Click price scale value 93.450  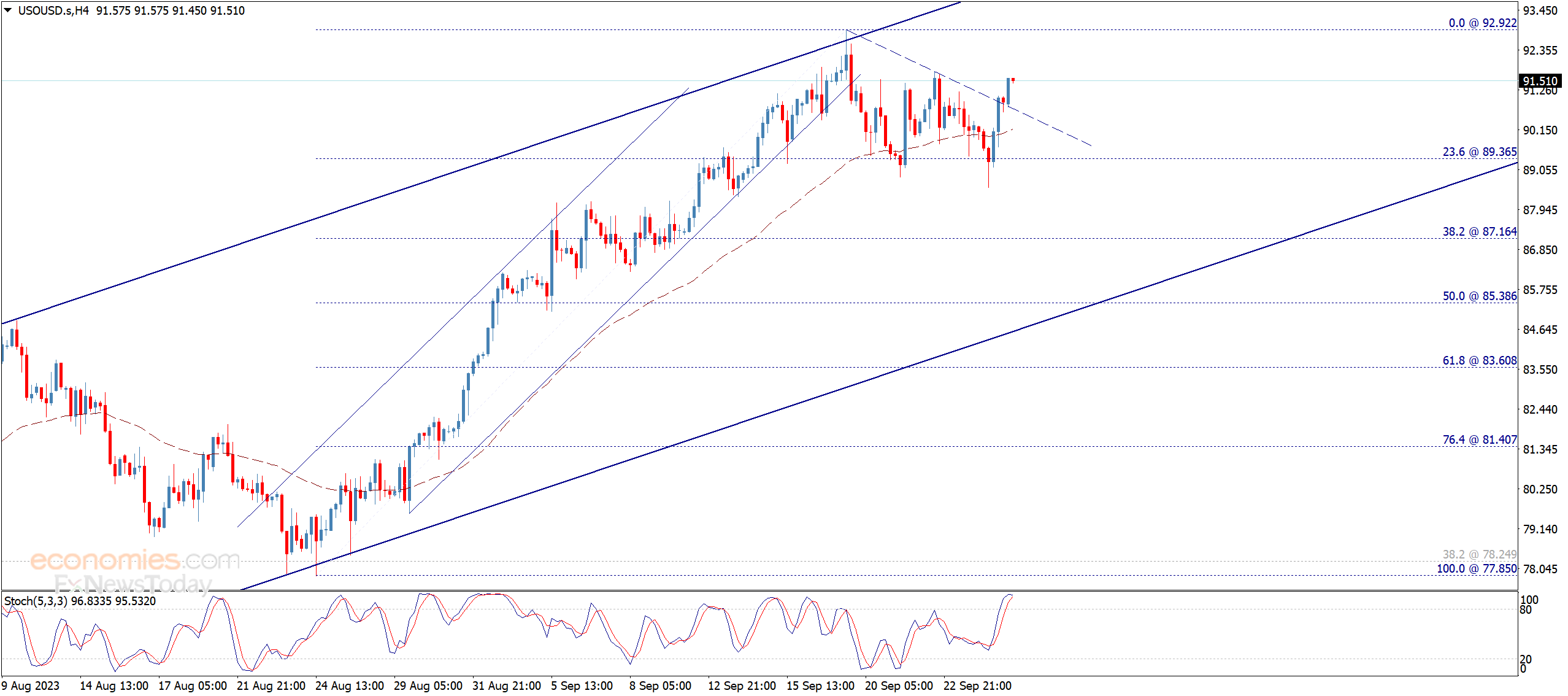[x=1540, y=10]
